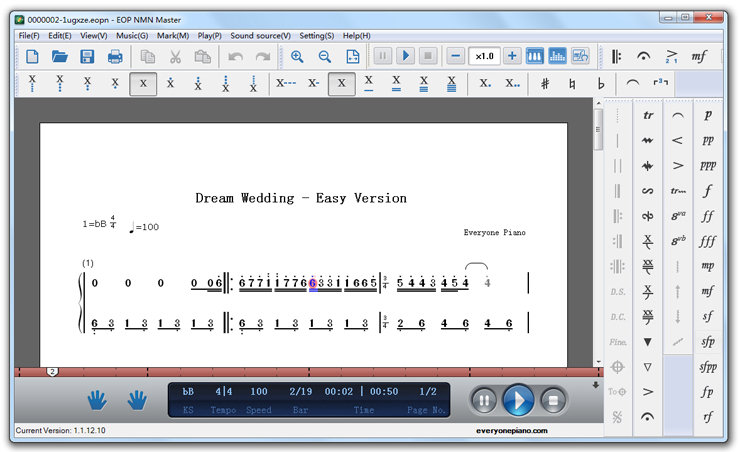Open the Sound source(V) menu
The image size is (740, 452).
[260, 35]
